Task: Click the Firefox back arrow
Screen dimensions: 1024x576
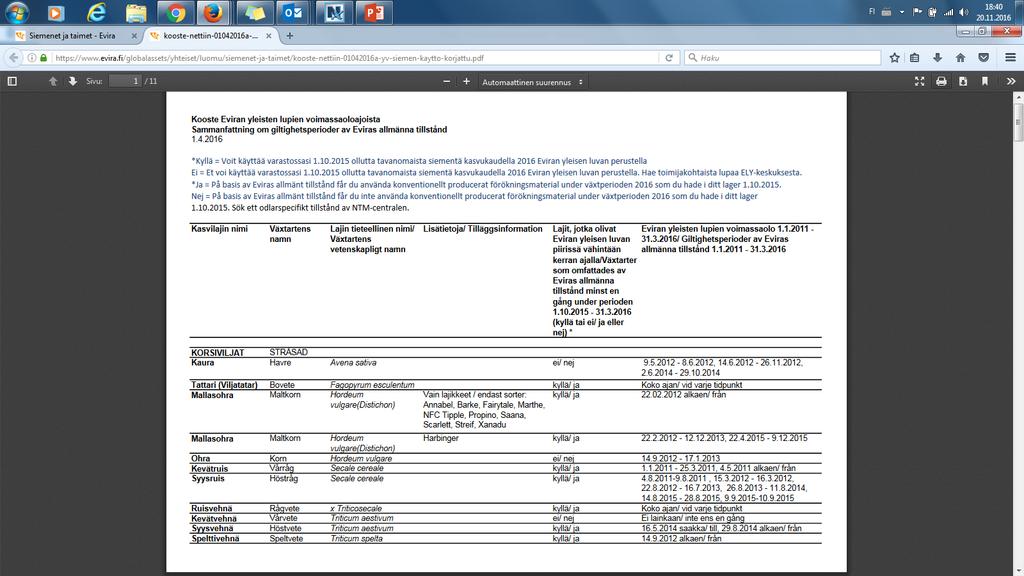Action: [14, 57]
